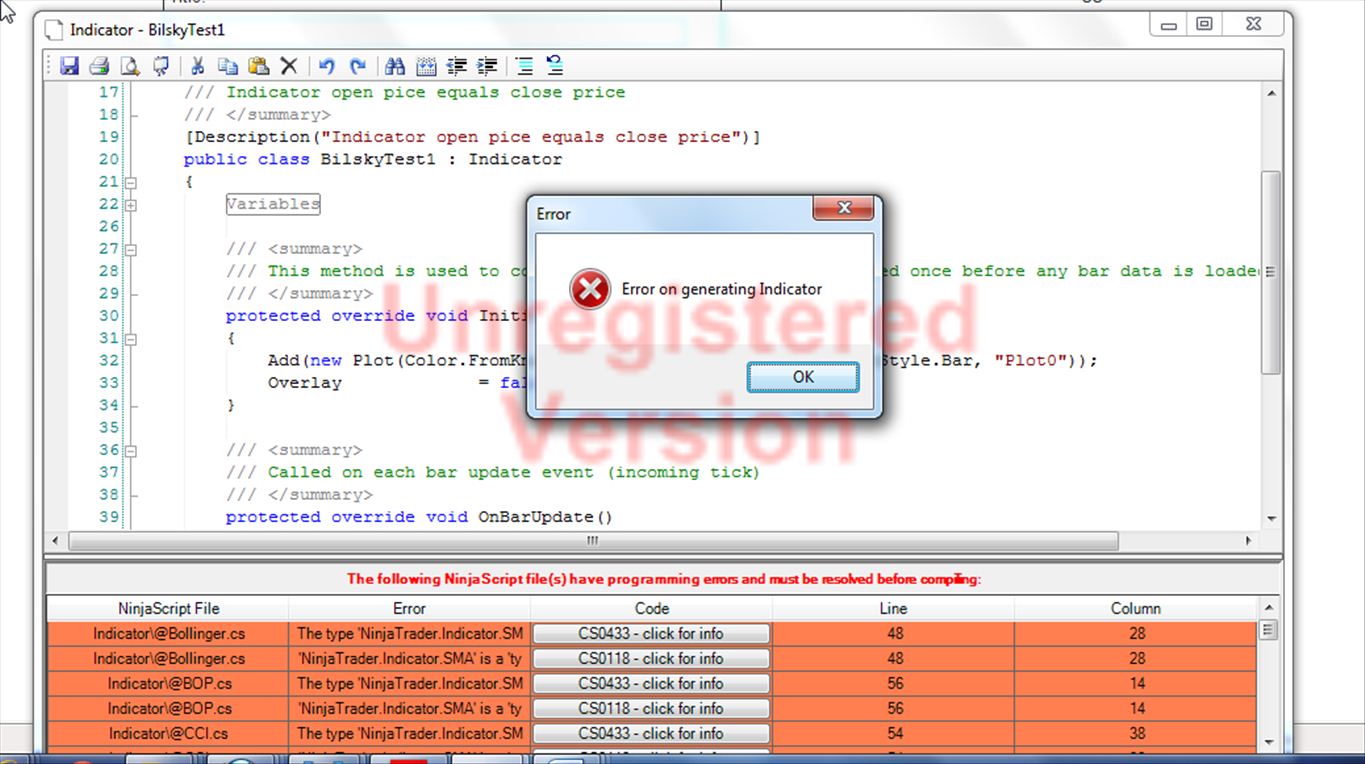Paste from clipboard with the toolbar icon
The height and width of the screenshot is (764, 1365).
point(258,66)
